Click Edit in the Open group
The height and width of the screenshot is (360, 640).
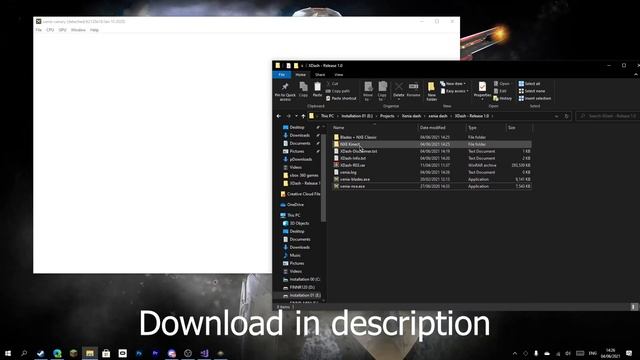click(x=500, y=91)
